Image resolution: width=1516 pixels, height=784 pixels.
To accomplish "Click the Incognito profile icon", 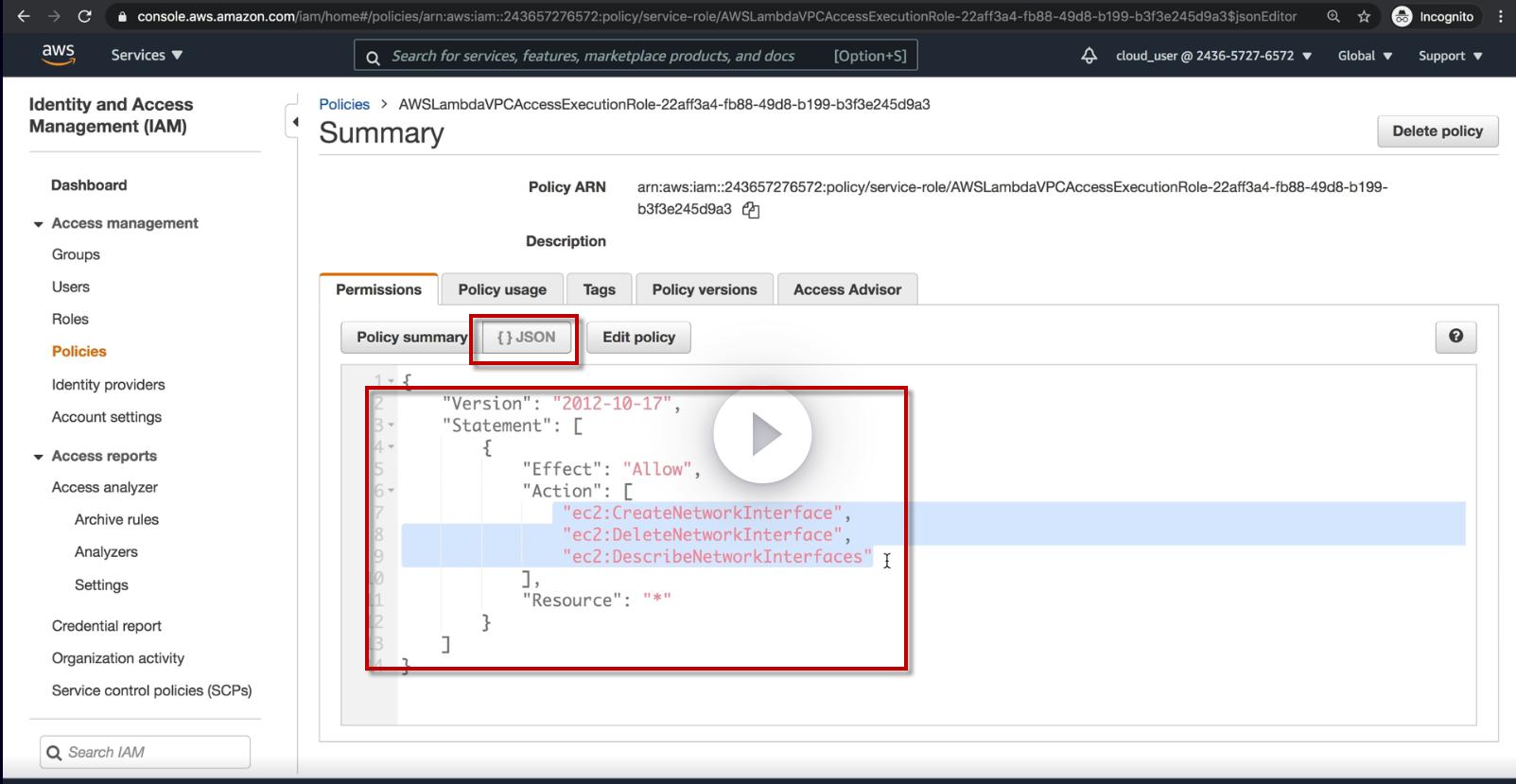I will [1403, 16].
